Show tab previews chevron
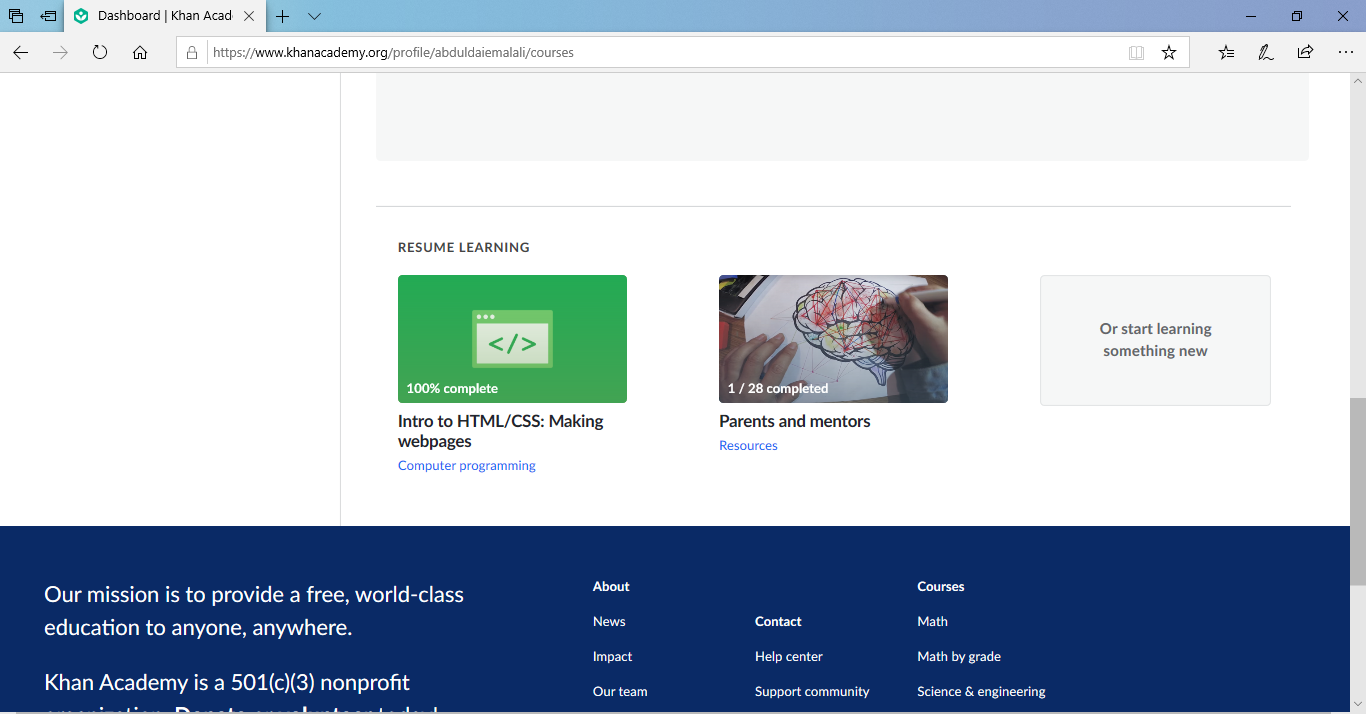Image resolution: width=1366 pixels, height=714 pixels. (314, 16)
